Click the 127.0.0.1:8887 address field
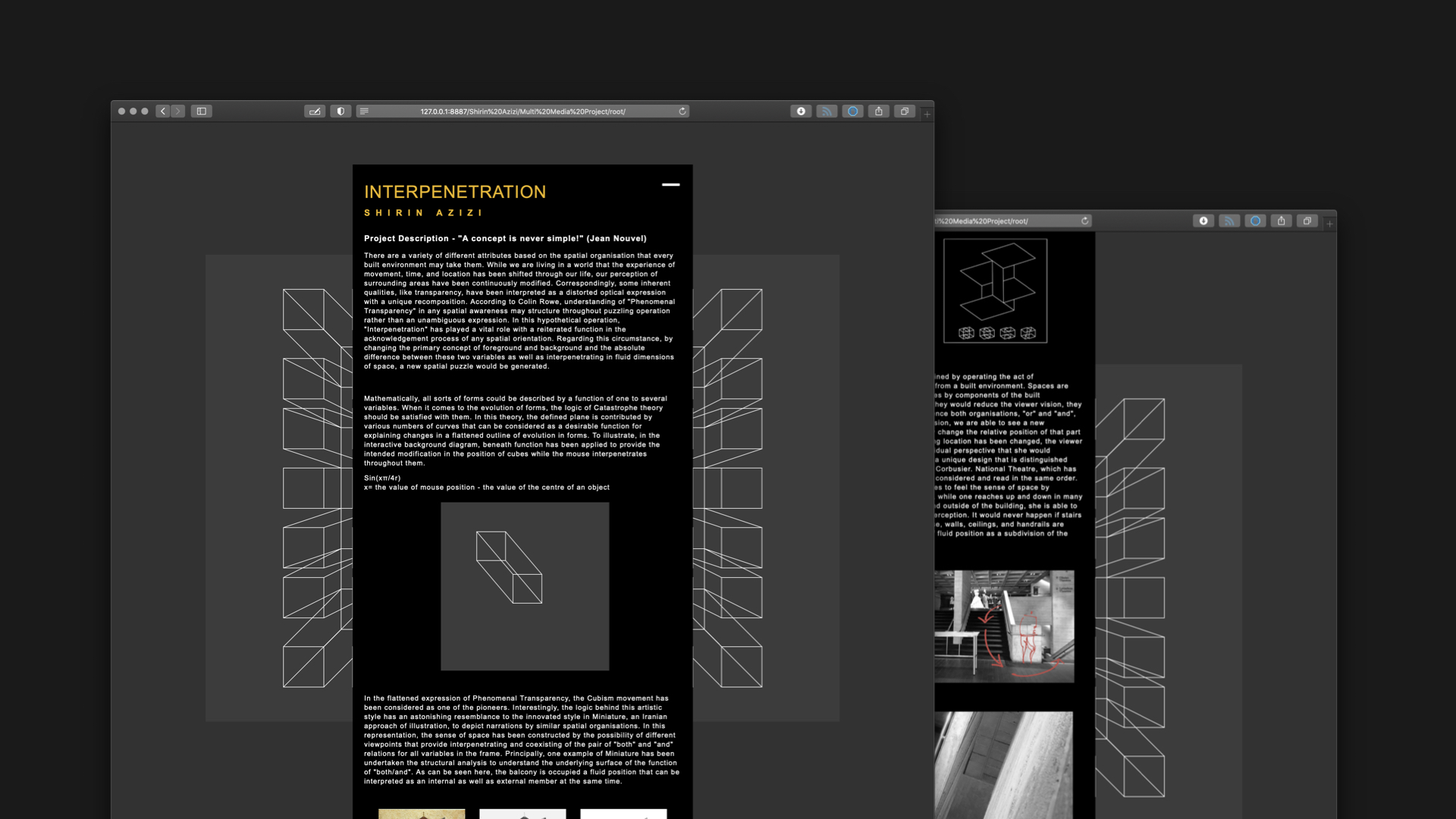This screenshot has width=1456, height=819. 523,111
